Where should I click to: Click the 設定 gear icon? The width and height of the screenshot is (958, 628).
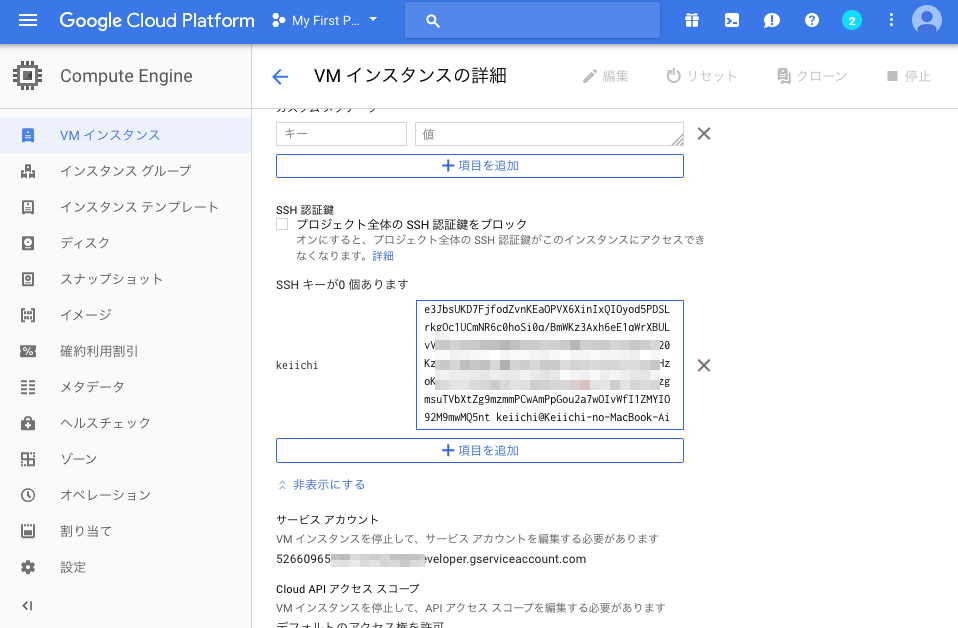[28, 567]
